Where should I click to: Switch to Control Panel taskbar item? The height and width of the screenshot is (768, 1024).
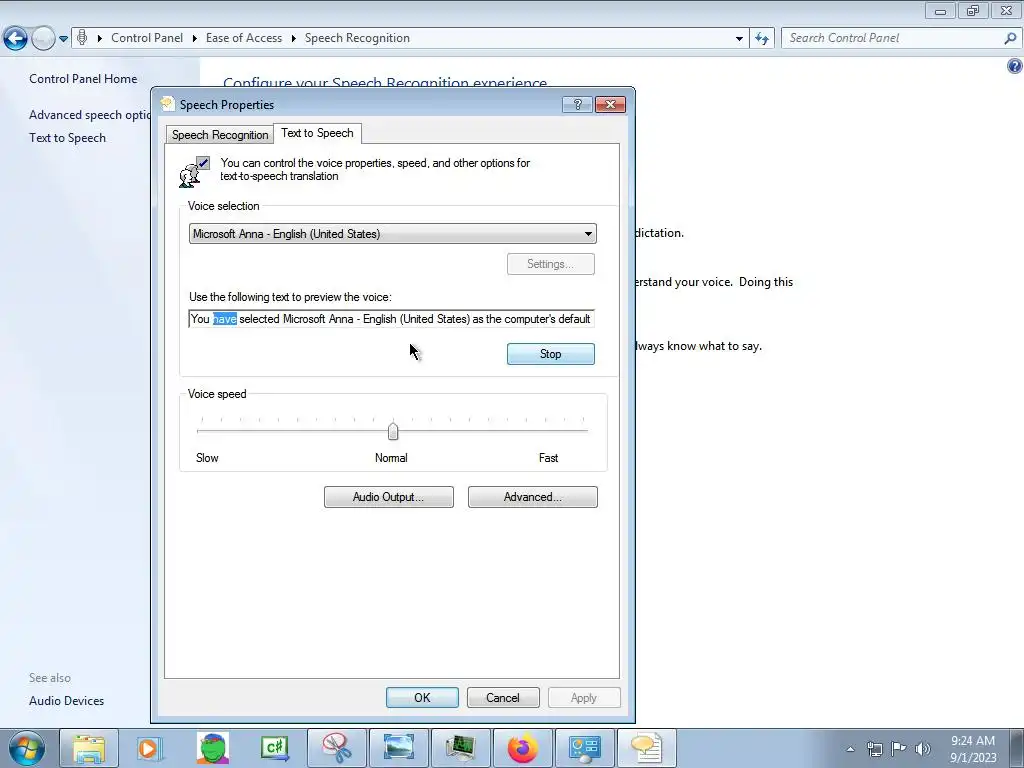(584, 748)
